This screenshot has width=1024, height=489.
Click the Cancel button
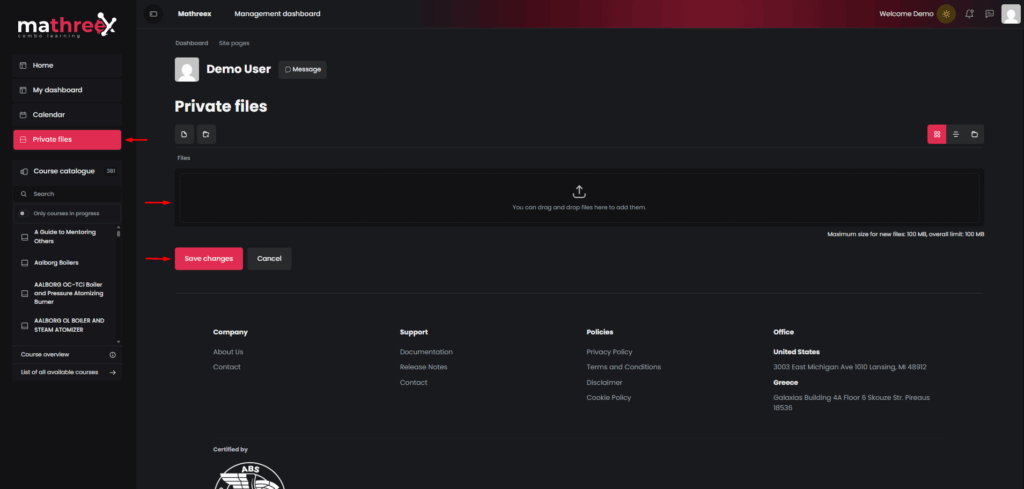pyautogui.click(x=269, y=259)
